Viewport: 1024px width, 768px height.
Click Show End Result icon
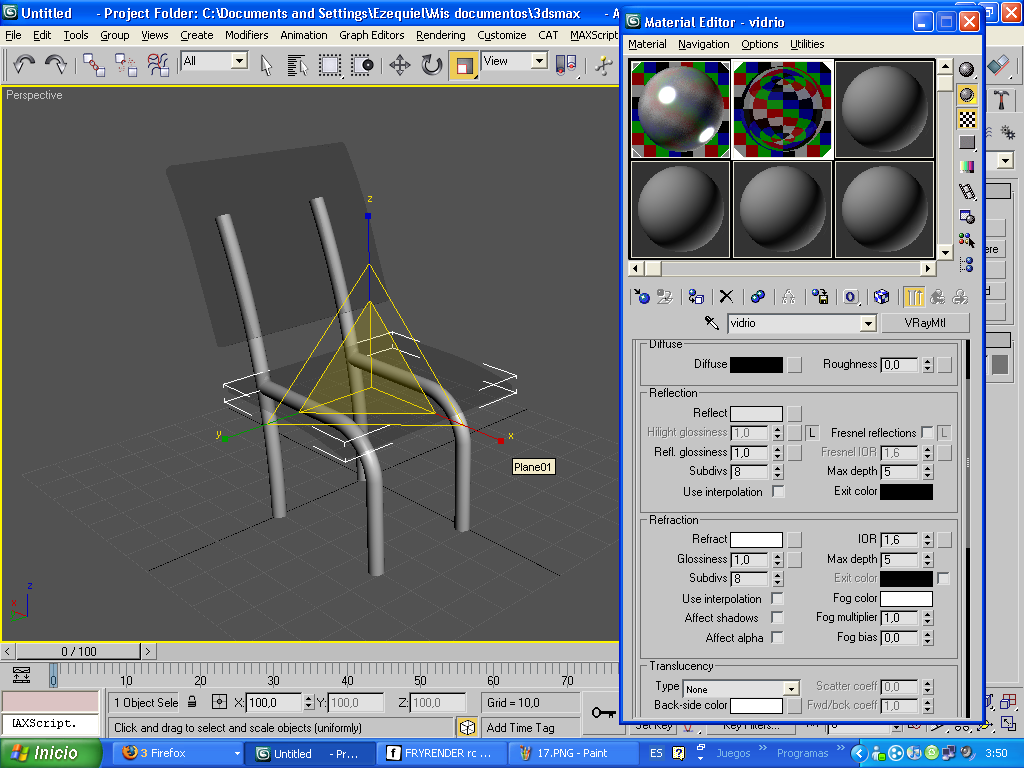click(914, 297)
